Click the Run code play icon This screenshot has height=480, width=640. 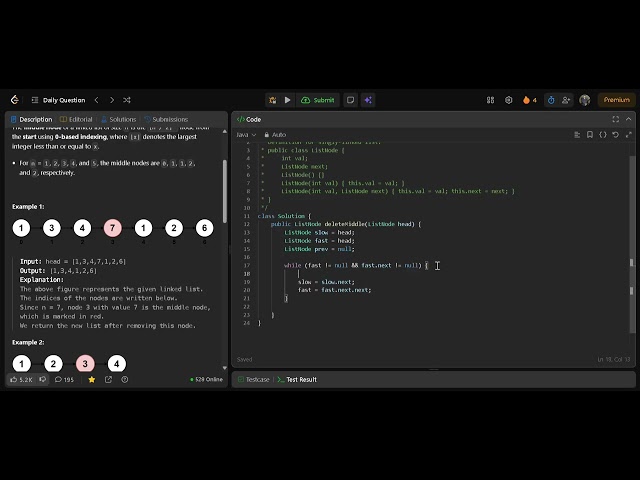pos(287,100)
